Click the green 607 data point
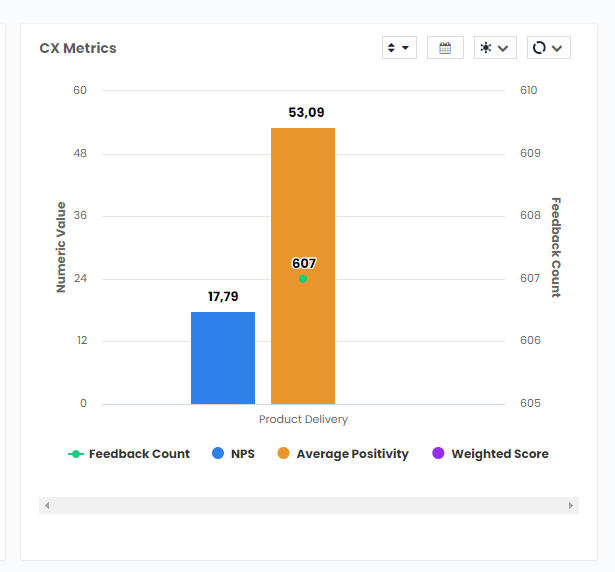The image size is (615, 572). (x=303, y=279)
